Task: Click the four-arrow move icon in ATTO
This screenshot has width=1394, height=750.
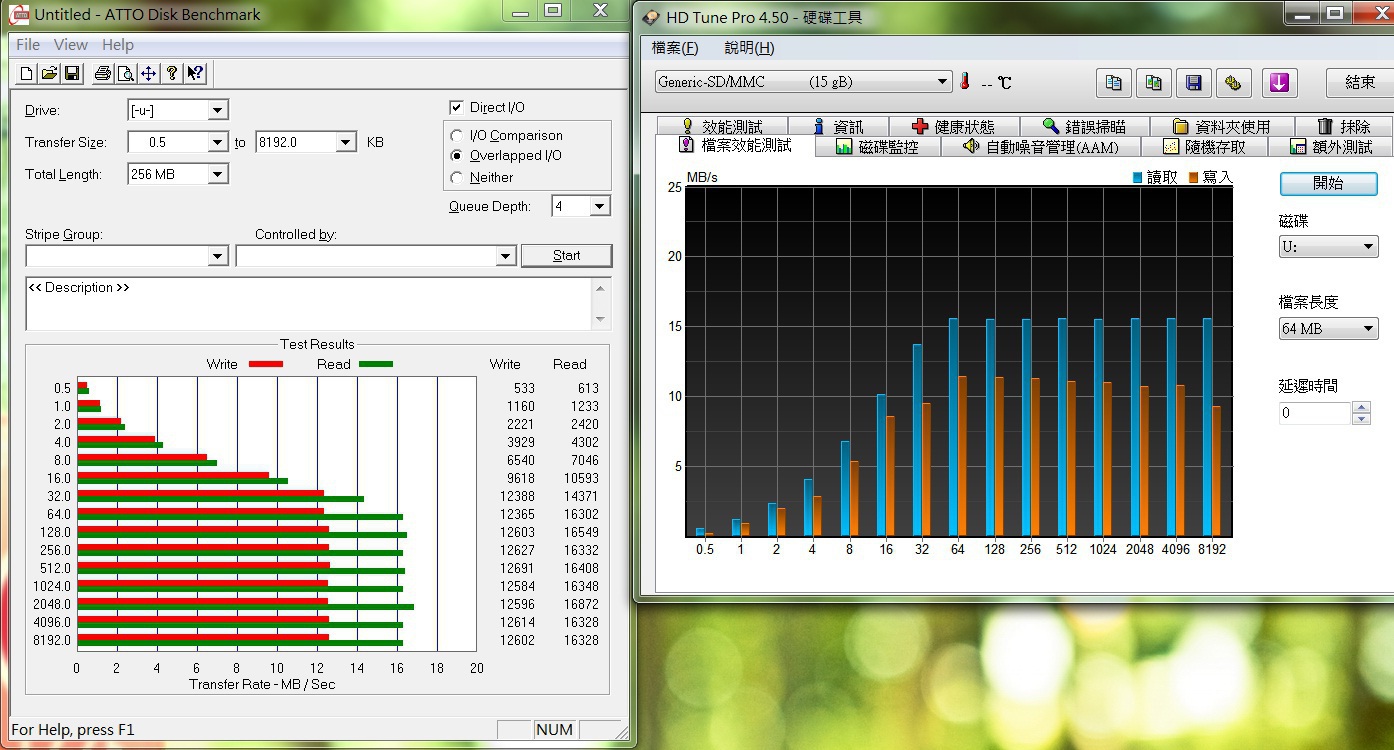Action: point(148,73)
